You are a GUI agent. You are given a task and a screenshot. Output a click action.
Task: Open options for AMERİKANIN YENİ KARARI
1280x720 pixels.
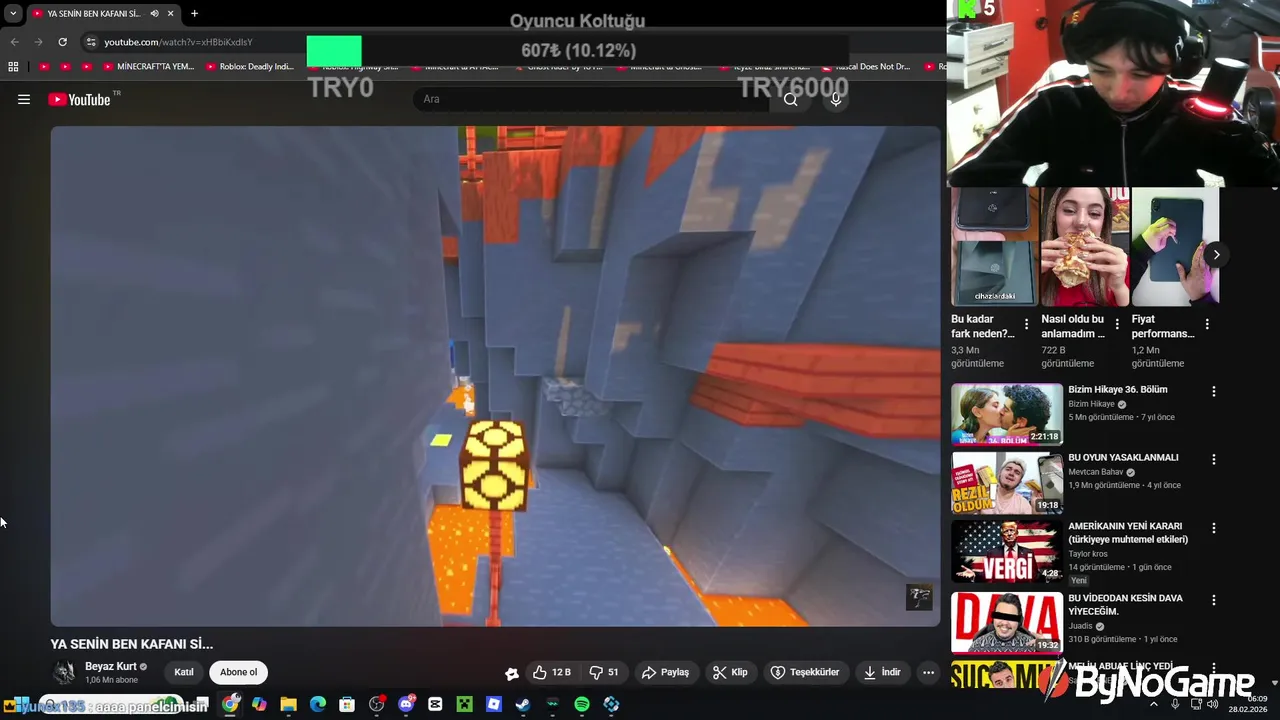(1214, 528)
